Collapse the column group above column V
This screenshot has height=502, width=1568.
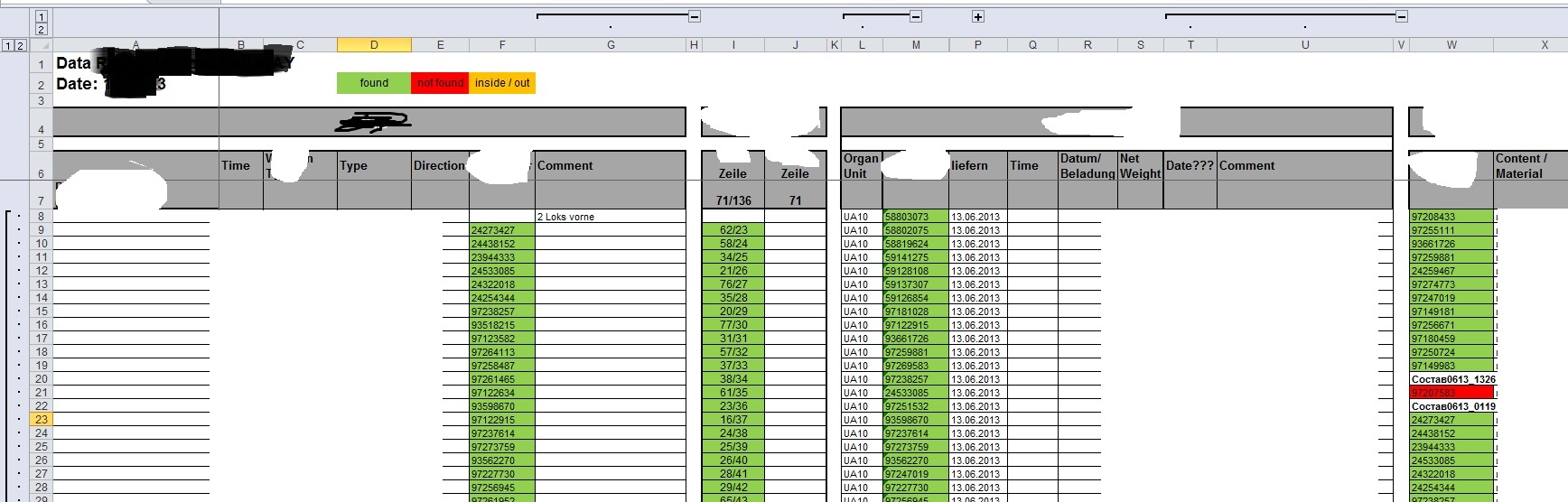pyautogui.click(x=1401, y=16)
